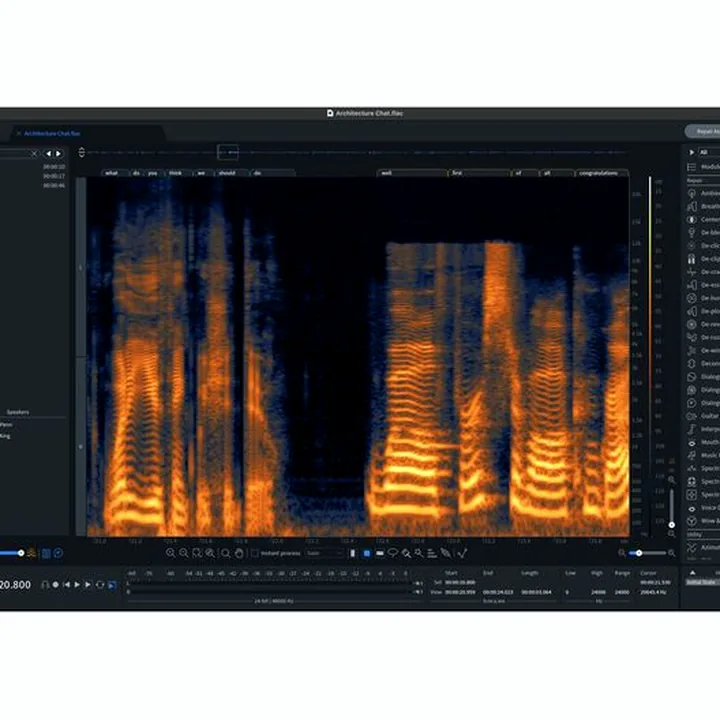Click the overview waveform view box
This screenshot has height=720, width=720.
(228, 152)
